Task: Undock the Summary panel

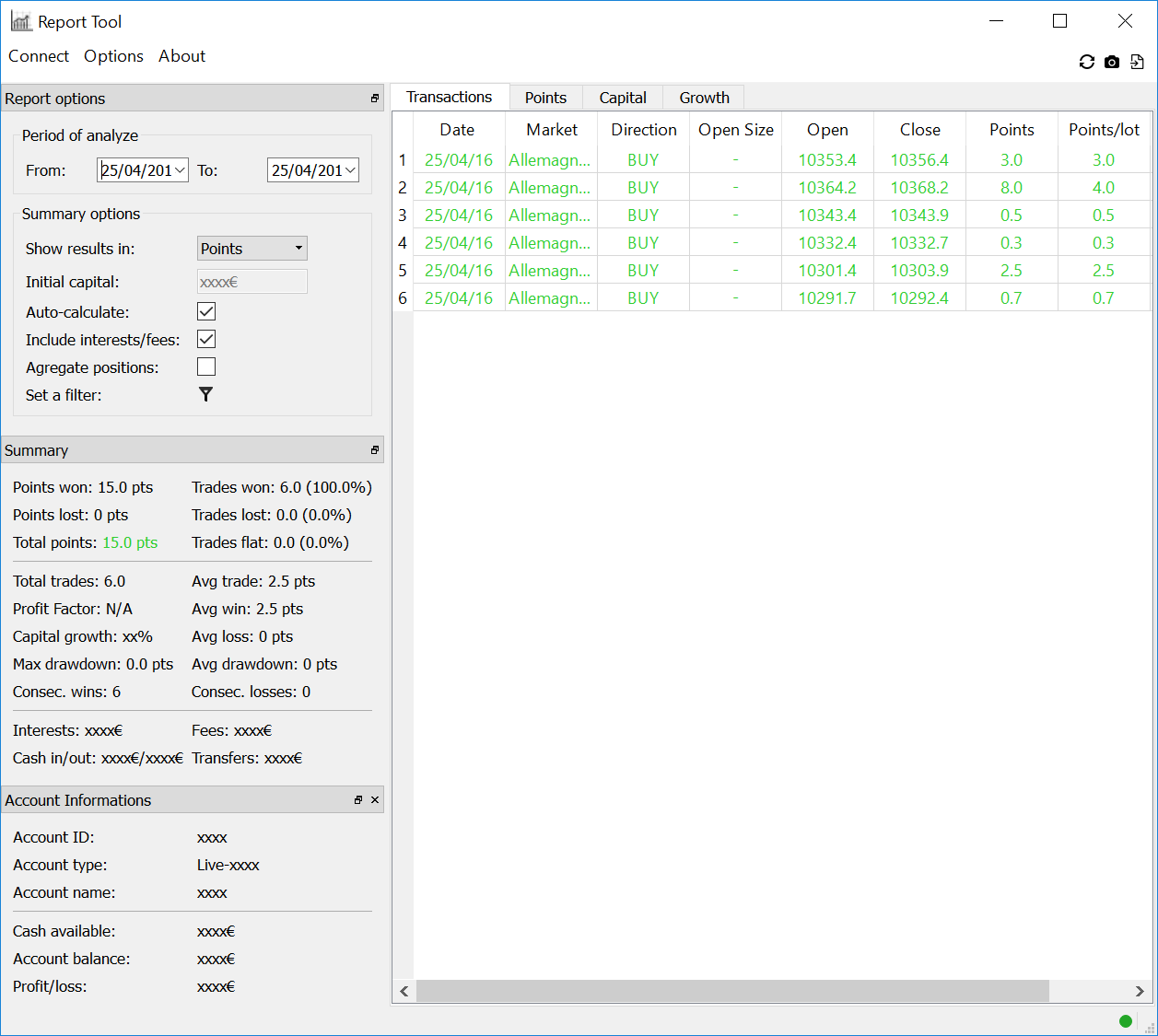Action: (375, 450)
